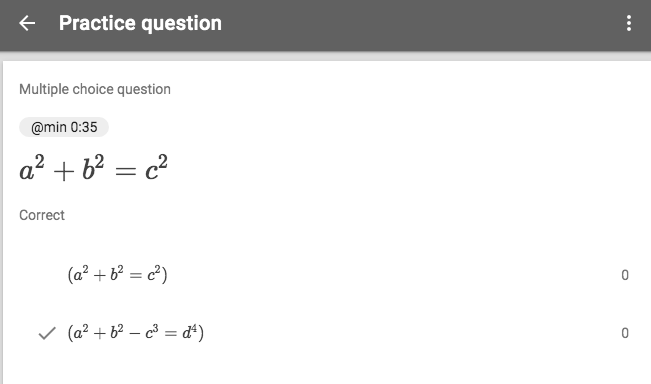This screenshot has height=384, width=651.
Task: Go back using the left arrow icon
Action: tap(27, 23)
